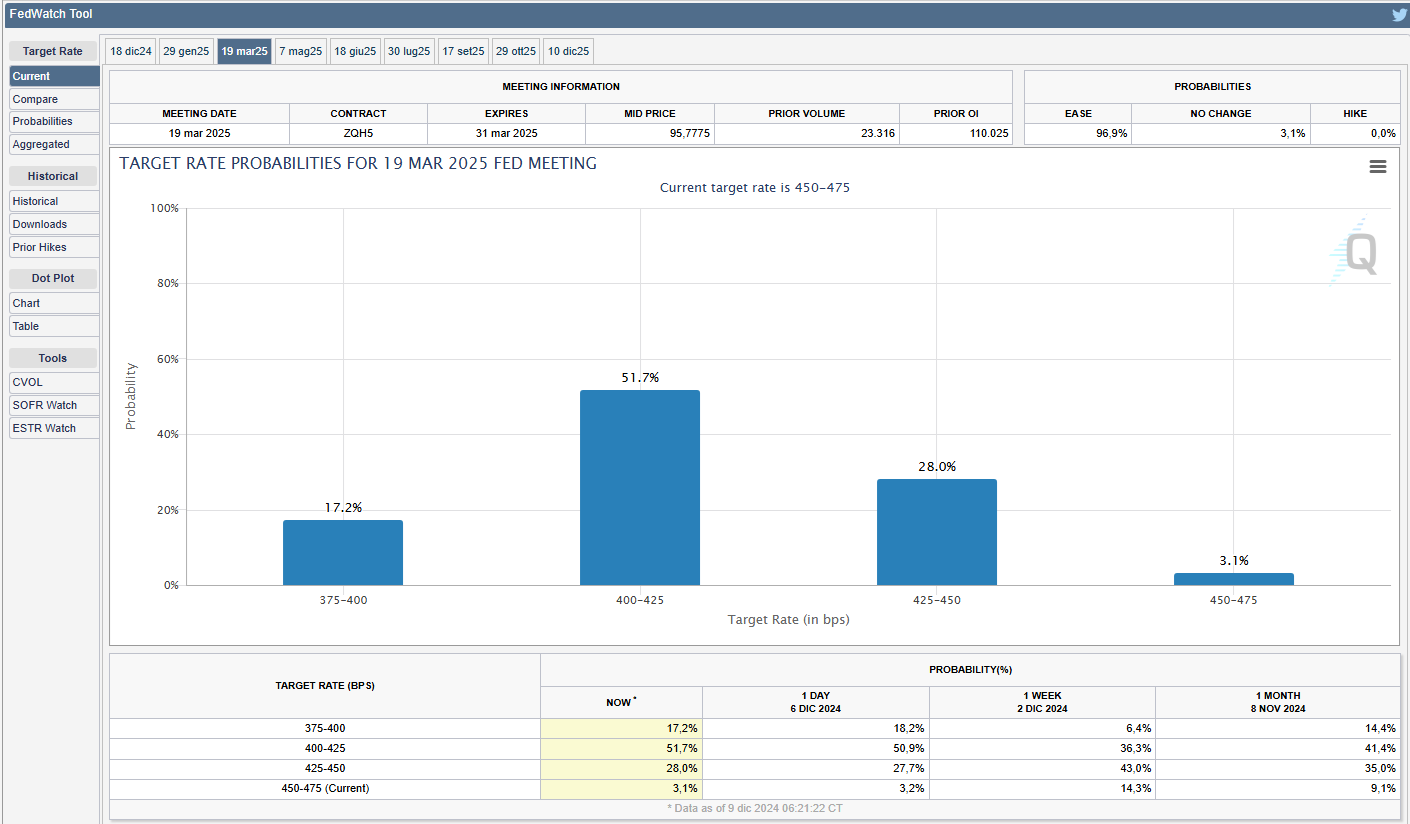Switch to the 29 gen25 meeting tab
This screenshot has width=1410, height=824.
point(187,51)
